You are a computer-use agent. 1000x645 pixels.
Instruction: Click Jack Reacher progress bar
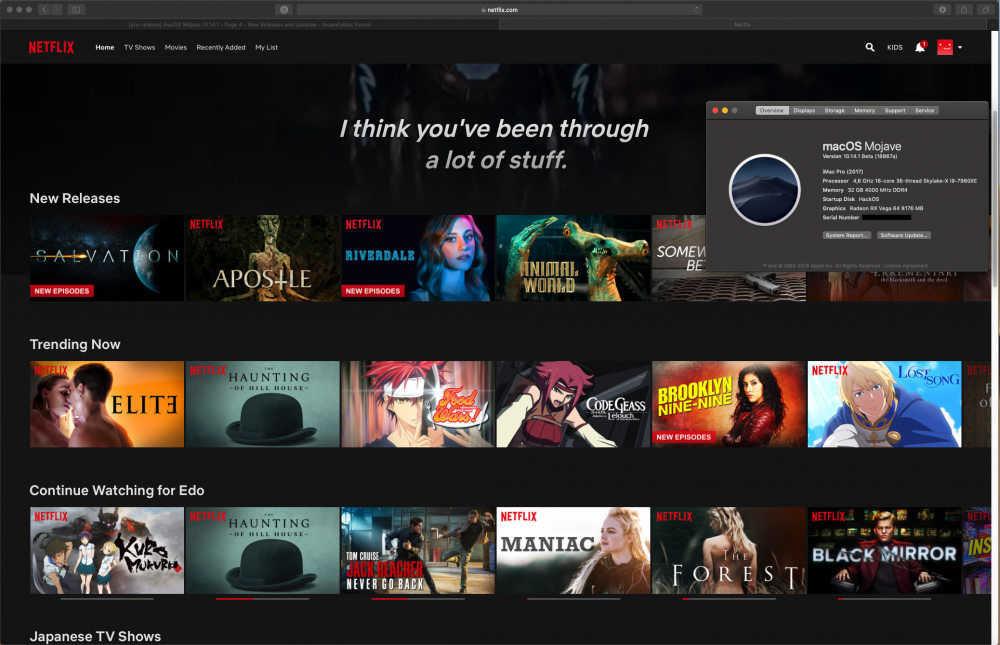[x=418, y=599]
